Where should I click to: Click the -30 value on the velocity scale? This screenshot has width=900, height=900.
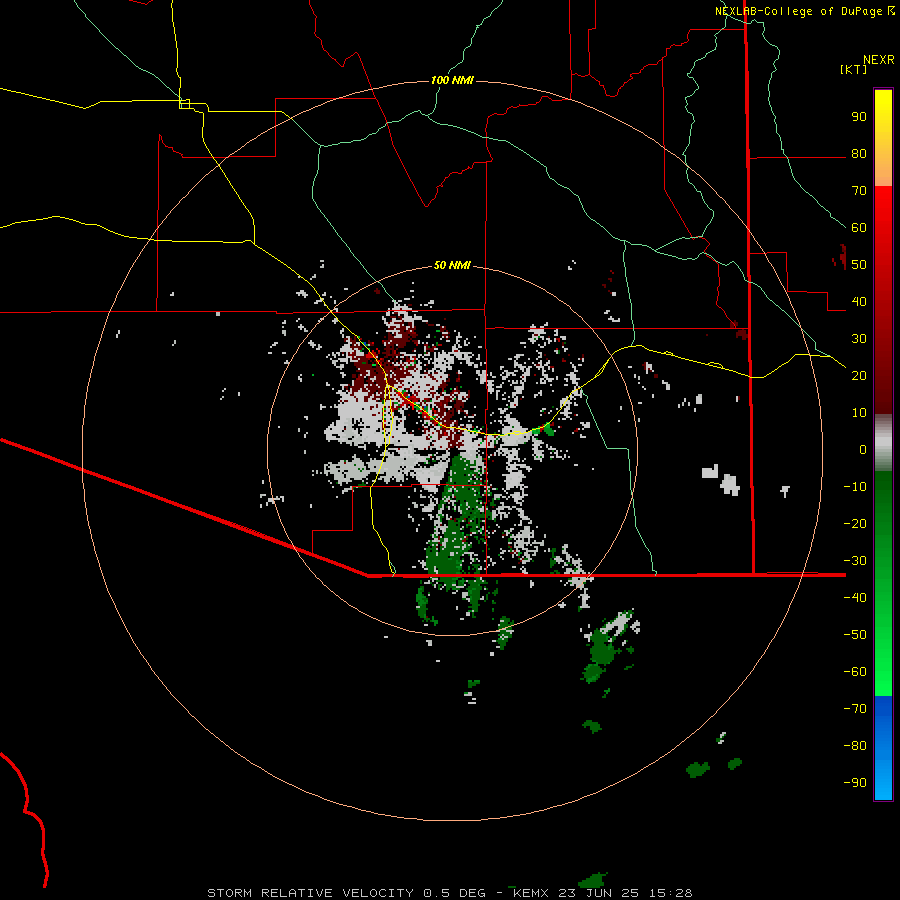click(x=855, y=561)
